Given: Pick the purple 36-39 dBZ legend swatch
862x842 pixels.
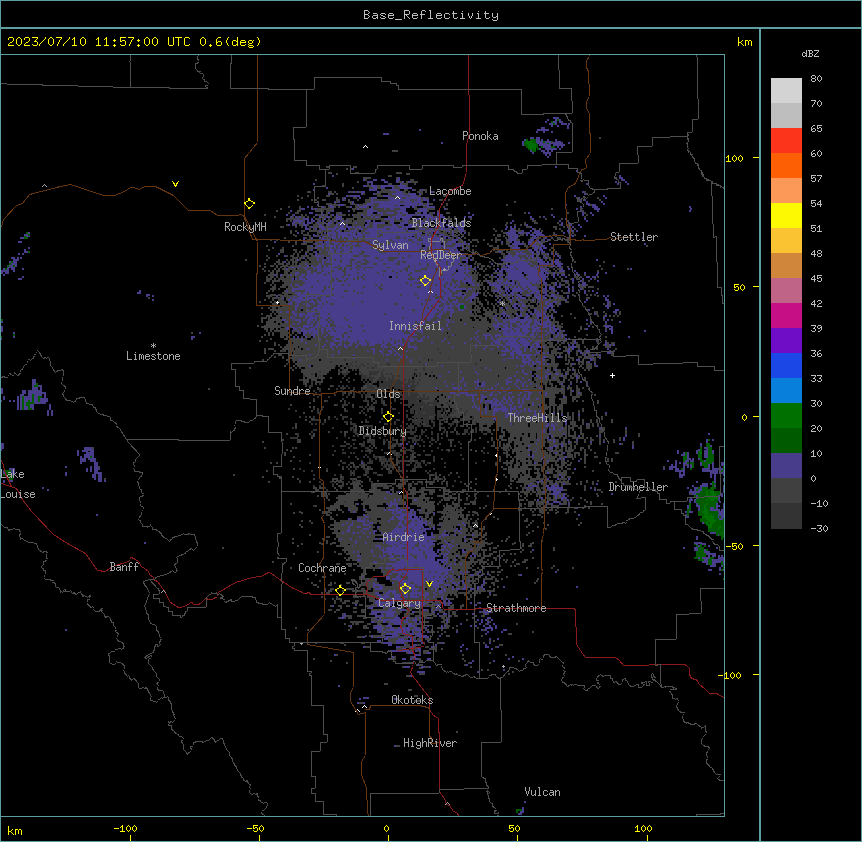Looking at the screenshot, I should click(786, 341).
